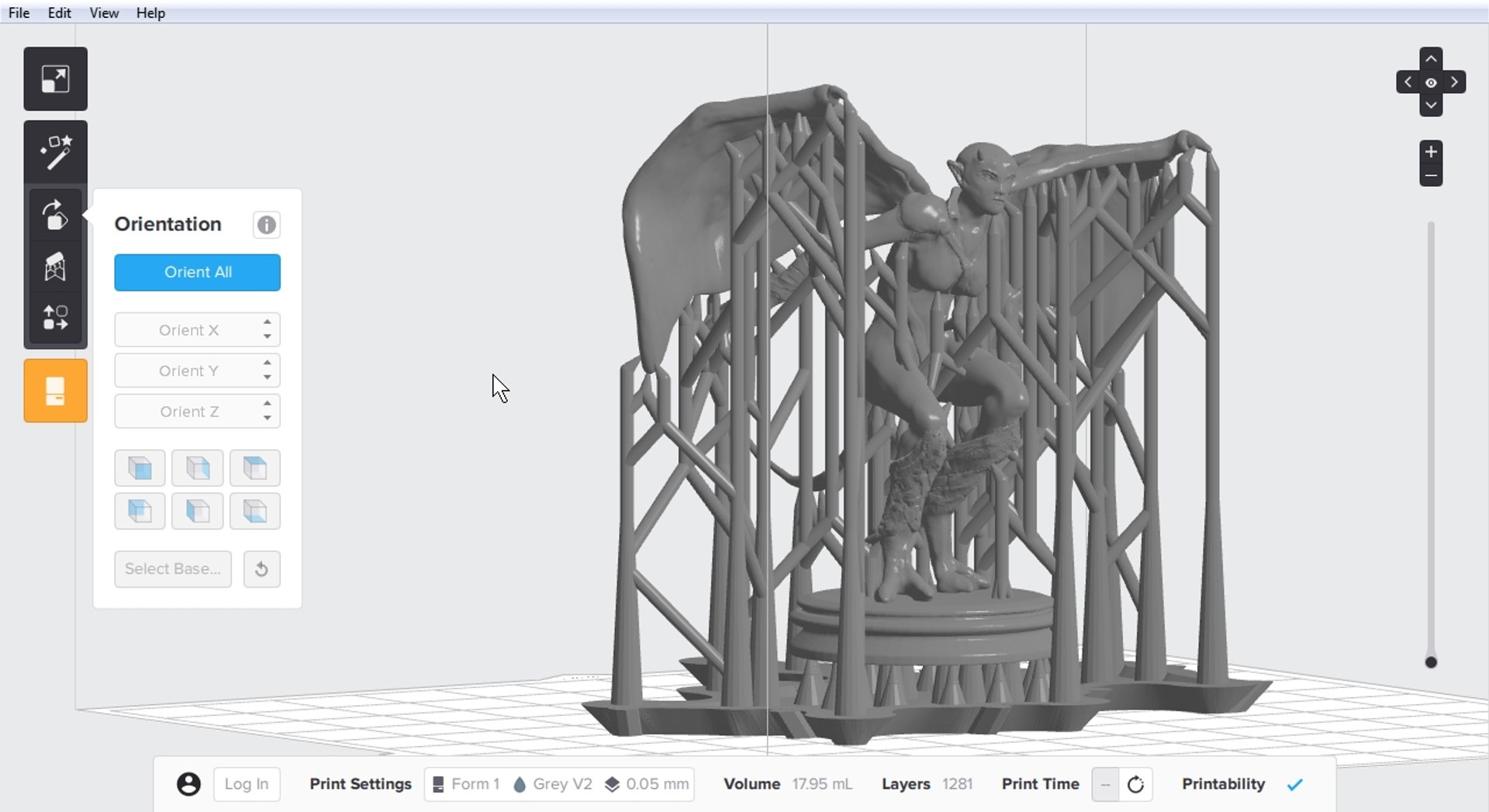
Task: Rotate view up with top arrow
Action: click(x=1431, y=59)
